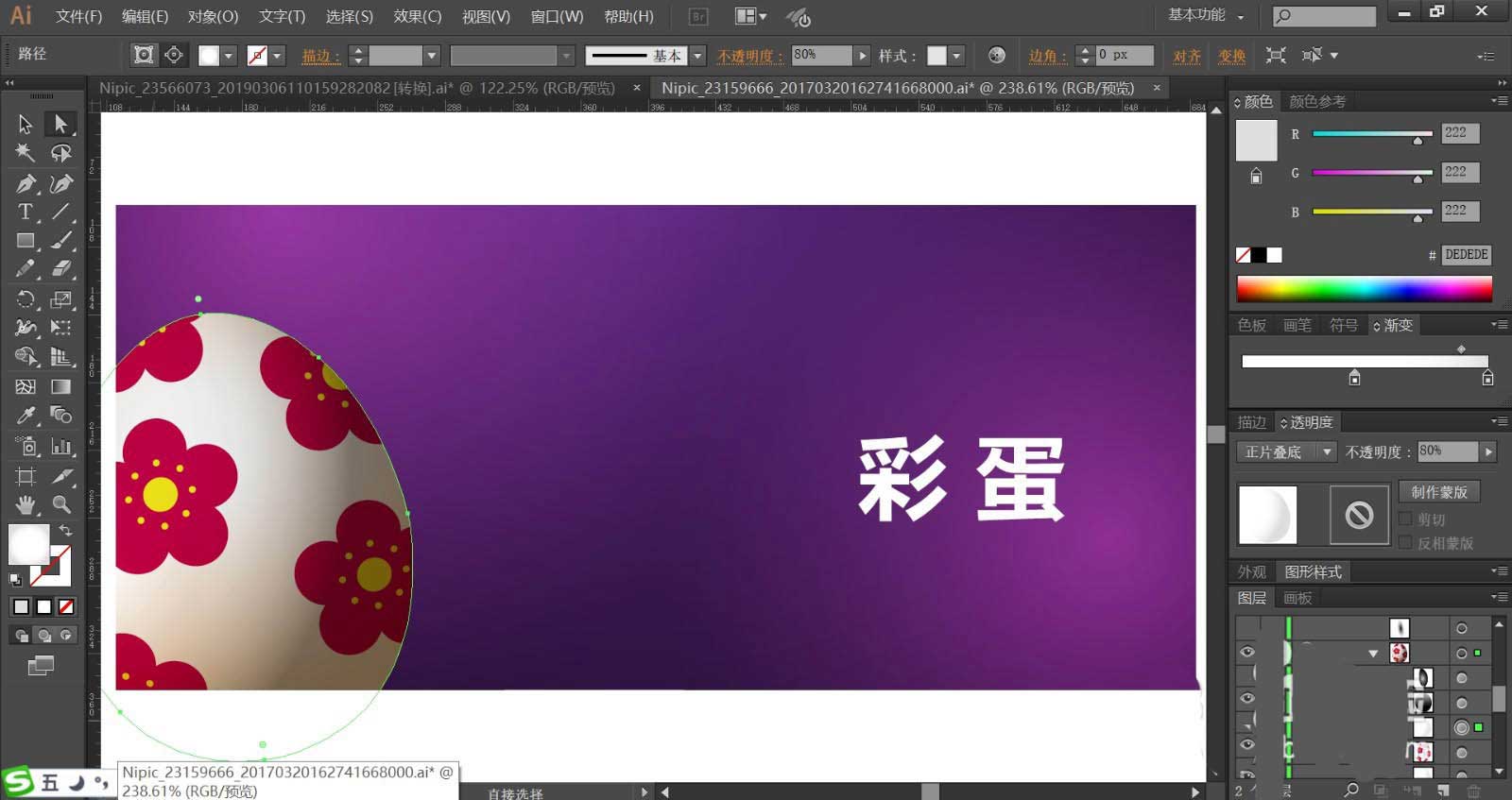
Task: Select the Symbol Sprayer tool
Action: [26, 446]
